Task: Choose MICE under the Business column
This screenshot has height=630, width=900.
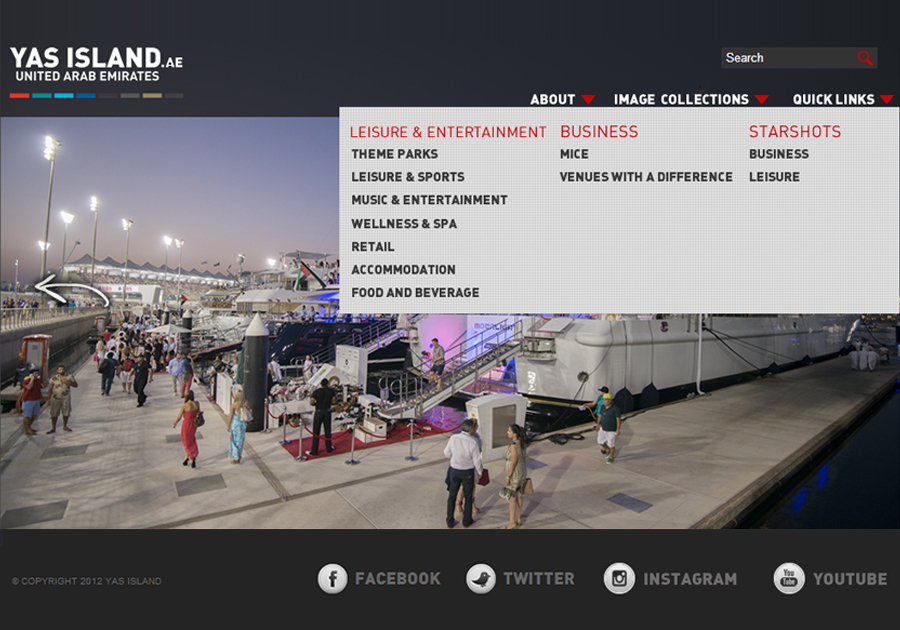Action: pos(574,154)
